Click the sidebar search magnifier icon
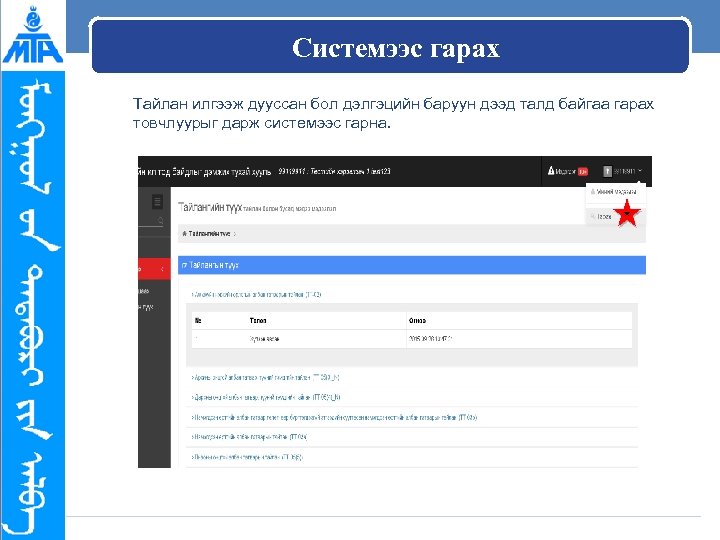Screen dimensions: 720x540 point(161,221)
